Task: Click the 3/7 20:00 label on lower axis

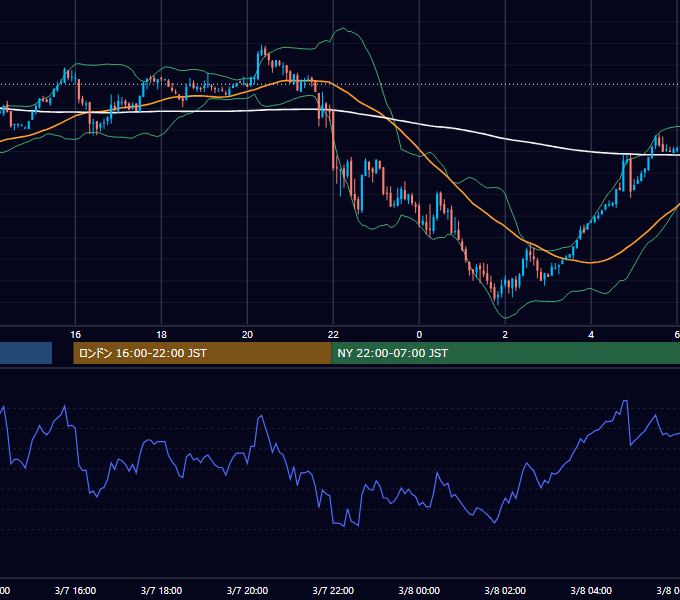Action: tap(247, 591)
